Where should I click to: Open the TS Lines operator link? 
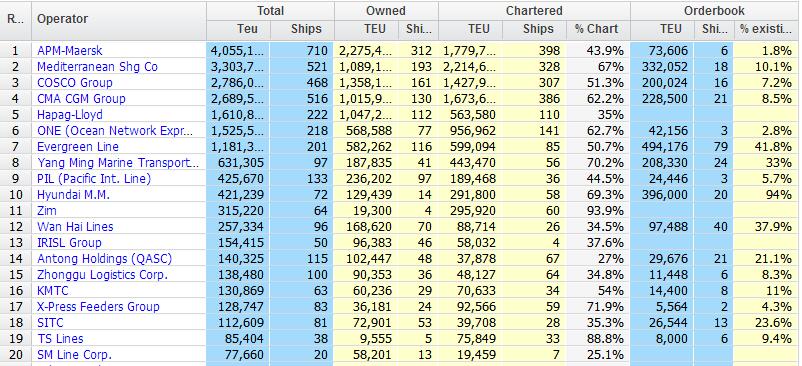60,338
